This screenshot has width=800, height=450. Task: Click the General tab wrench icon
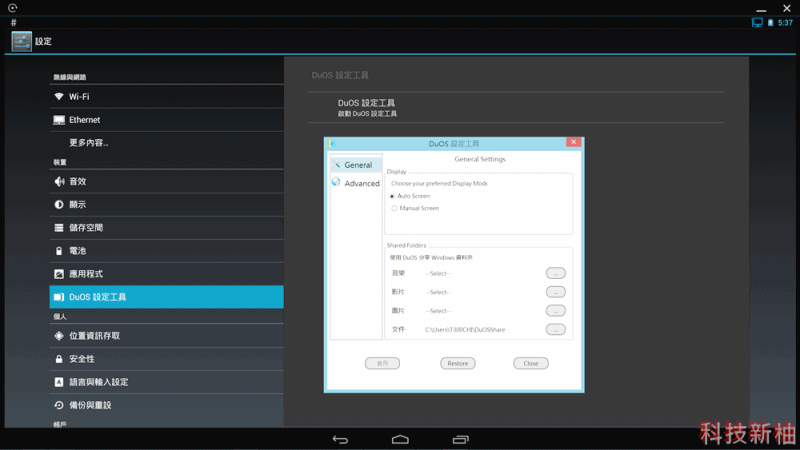coord(336,164)
